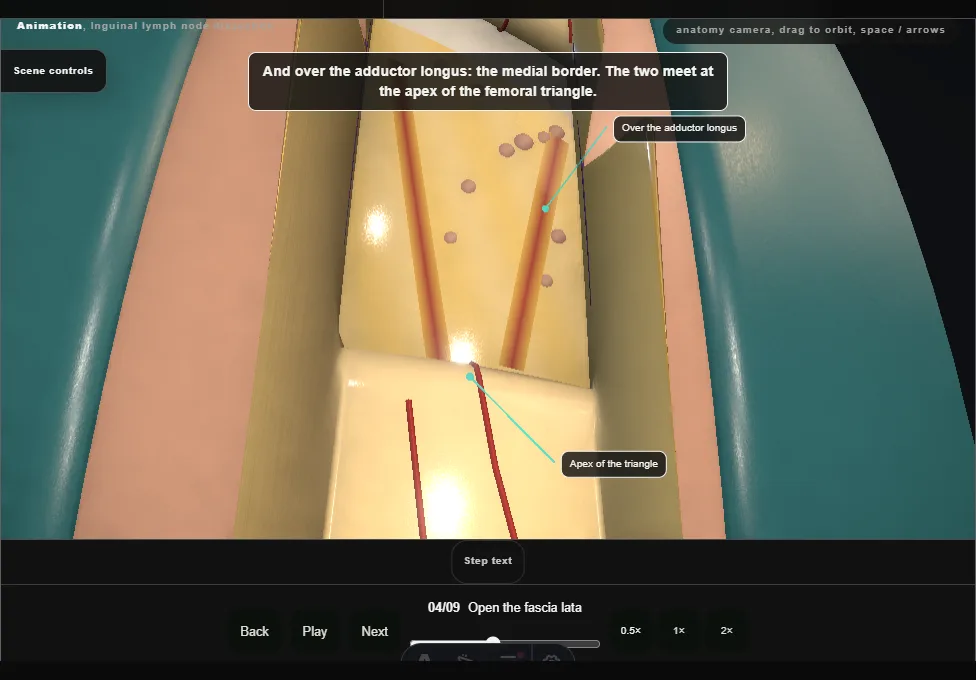Toggle the Step text button
Viewport: 976px width, 680px height.
pyautogui.click(x=488, y=561)
